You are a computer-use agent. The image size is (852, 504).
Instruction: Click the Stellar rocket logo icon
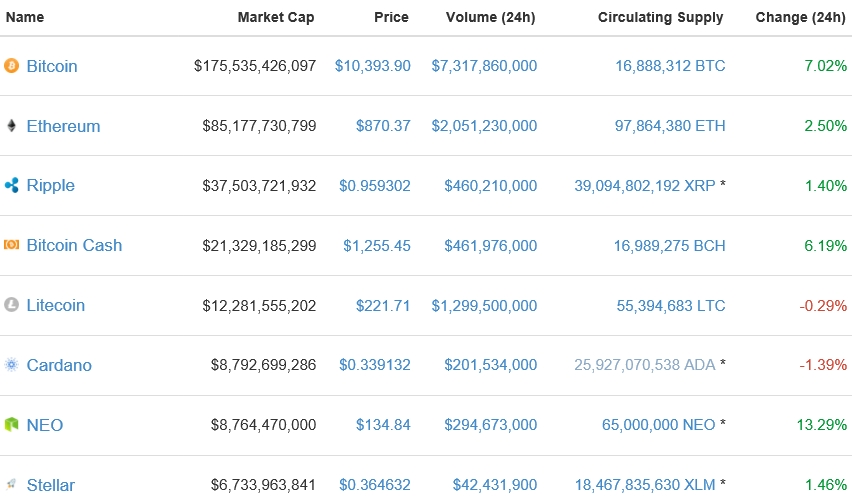pyautogui.click(x=12, y=485)
